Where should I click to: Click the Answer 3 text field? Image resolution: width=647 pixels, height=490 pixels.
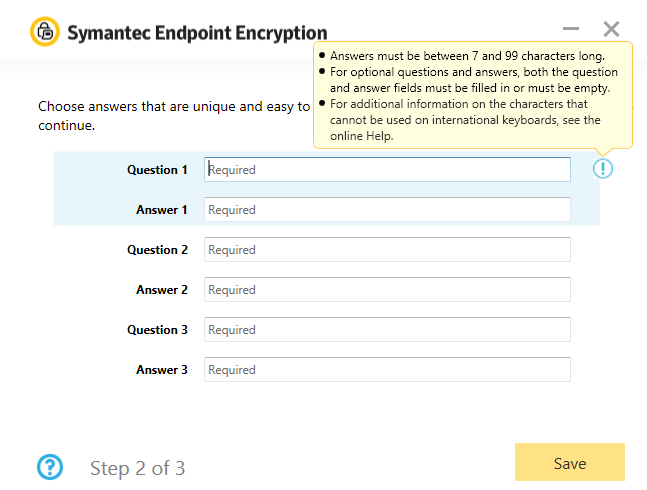(x=387, y=370)
